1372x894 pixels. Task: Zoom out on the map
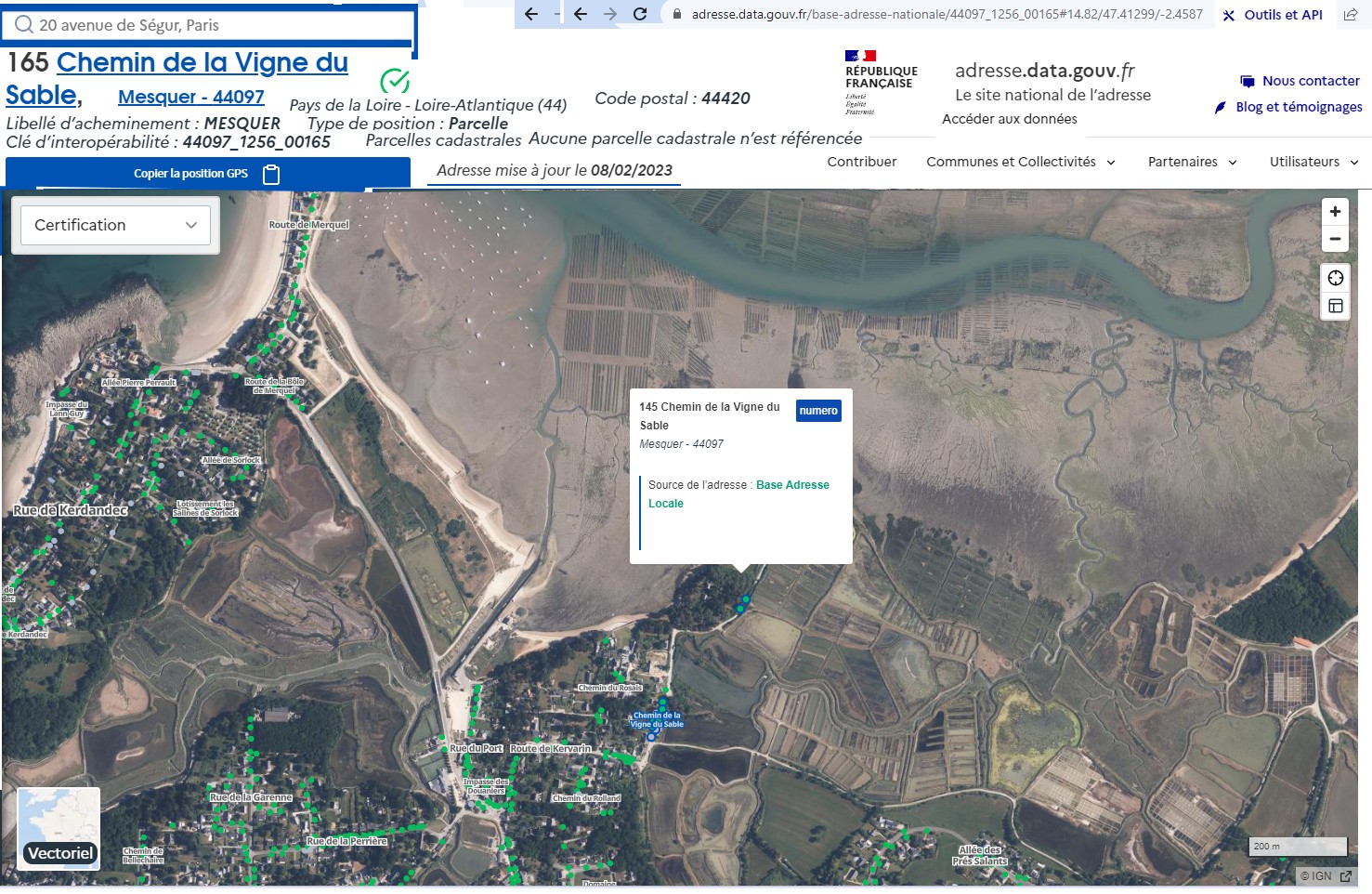coord(1335,239)
